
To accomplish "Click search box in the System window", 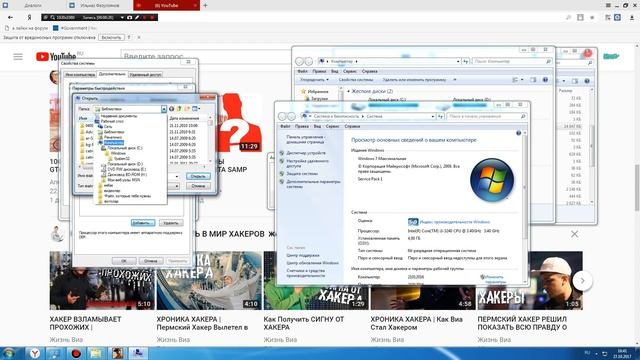I will coord(486,117).
